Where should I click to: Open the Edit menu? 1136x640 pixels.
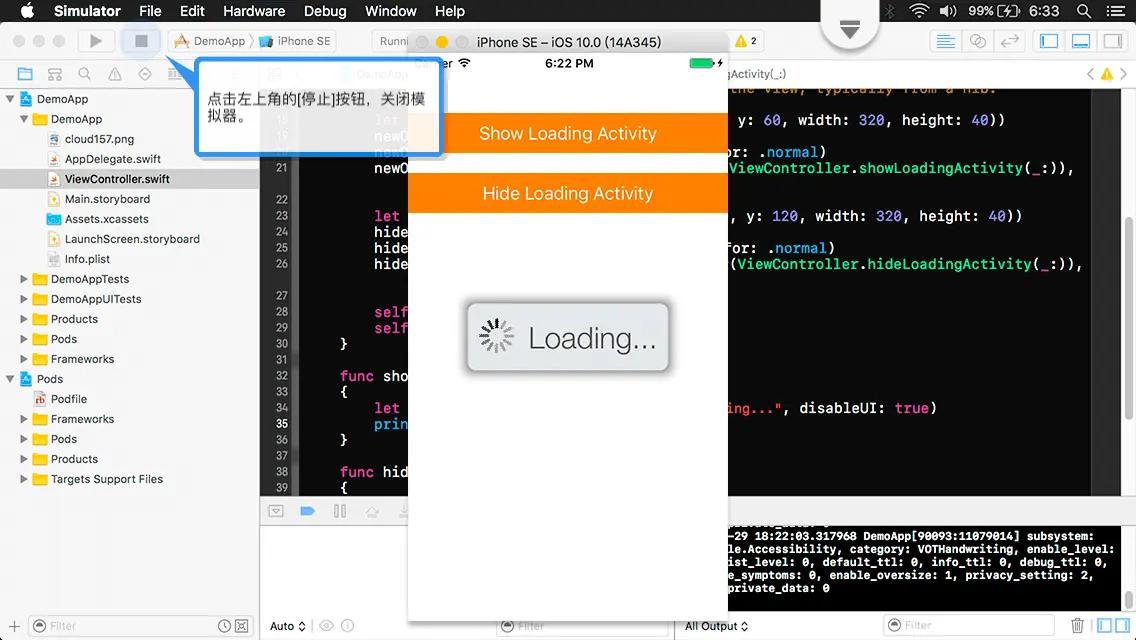[x=192, y=11]
